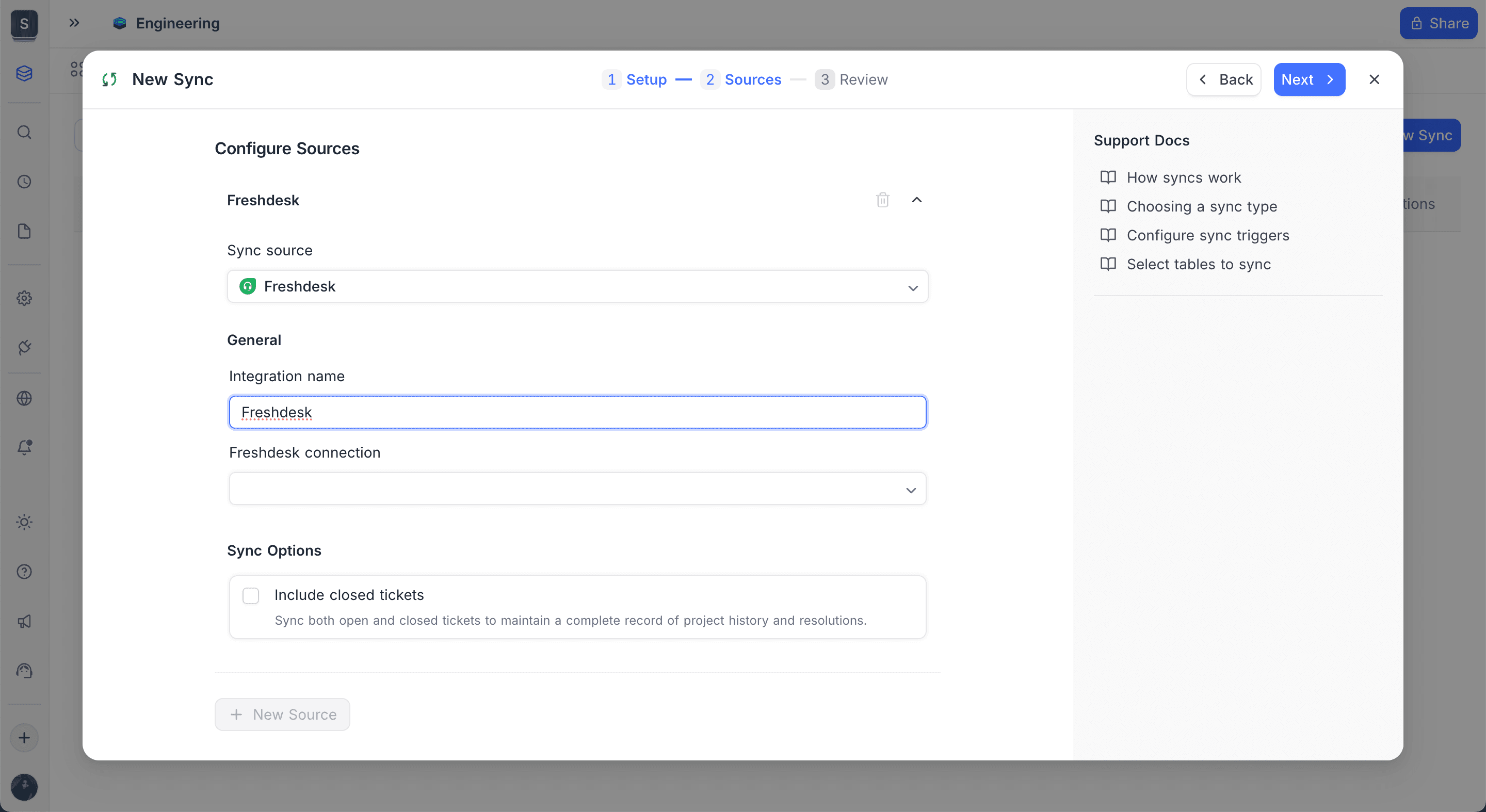
Task: Delete the Freshdesk source via trash icon
Action: point(882,200)
